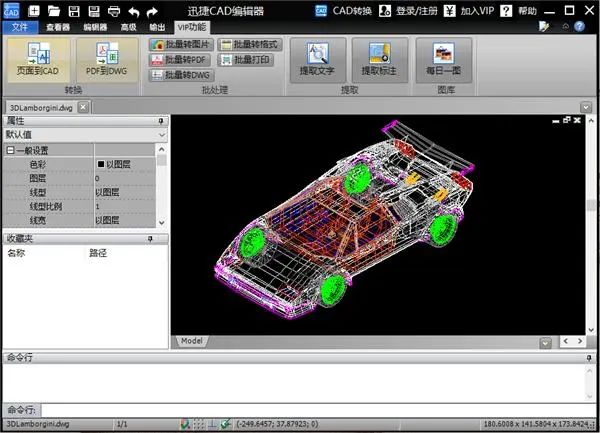600x433 pixels.
Task: Open a file with the folder icon
Action: click(x=54, y=11)
